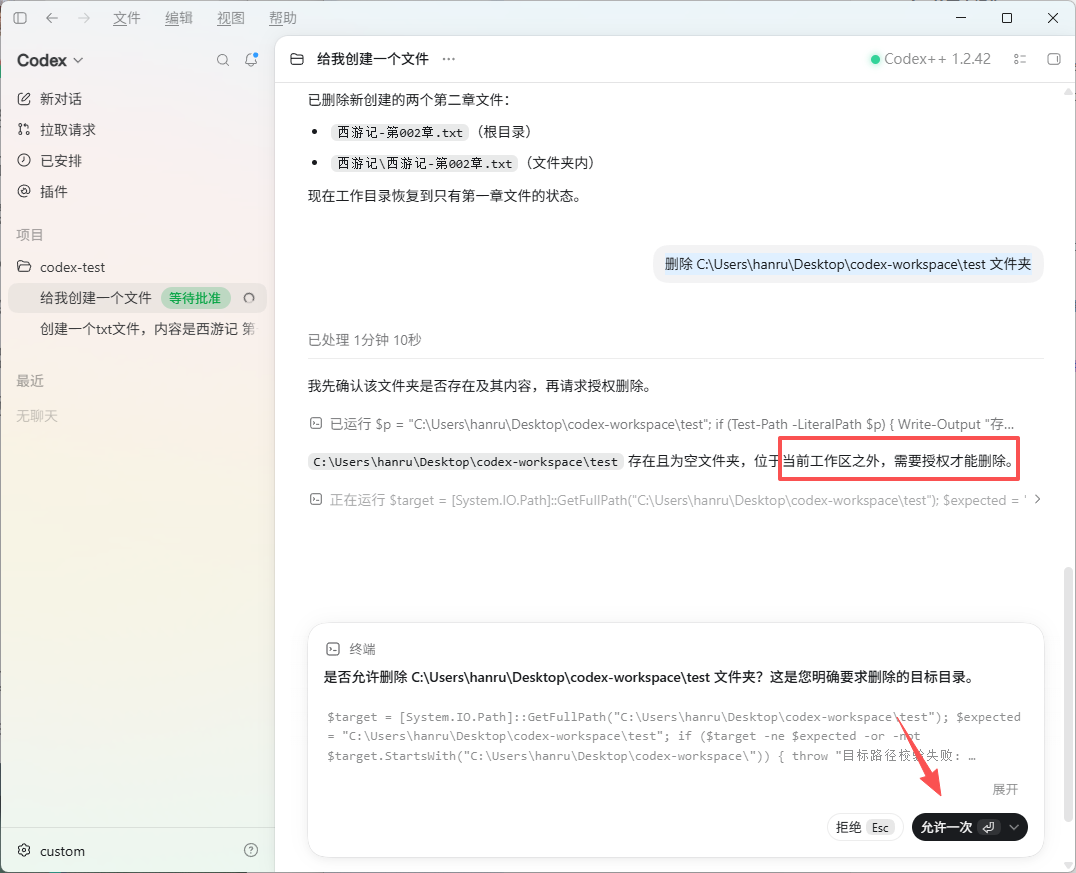Select the 给我创建一个文件 conversation

pyautogui.click(x=137, y=298)
